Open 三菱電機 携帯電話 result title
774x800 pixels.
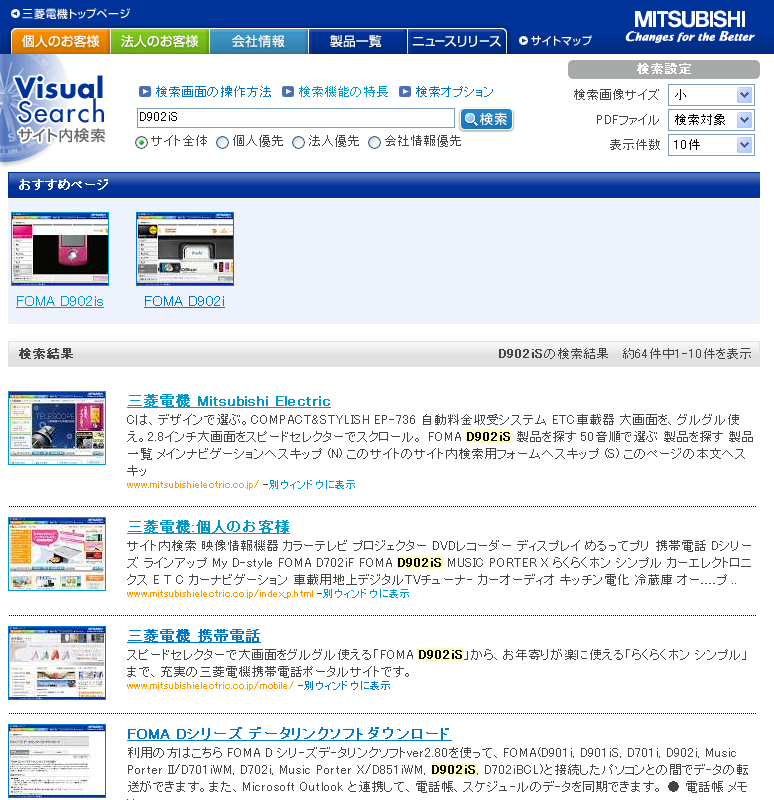click(194, 636)
